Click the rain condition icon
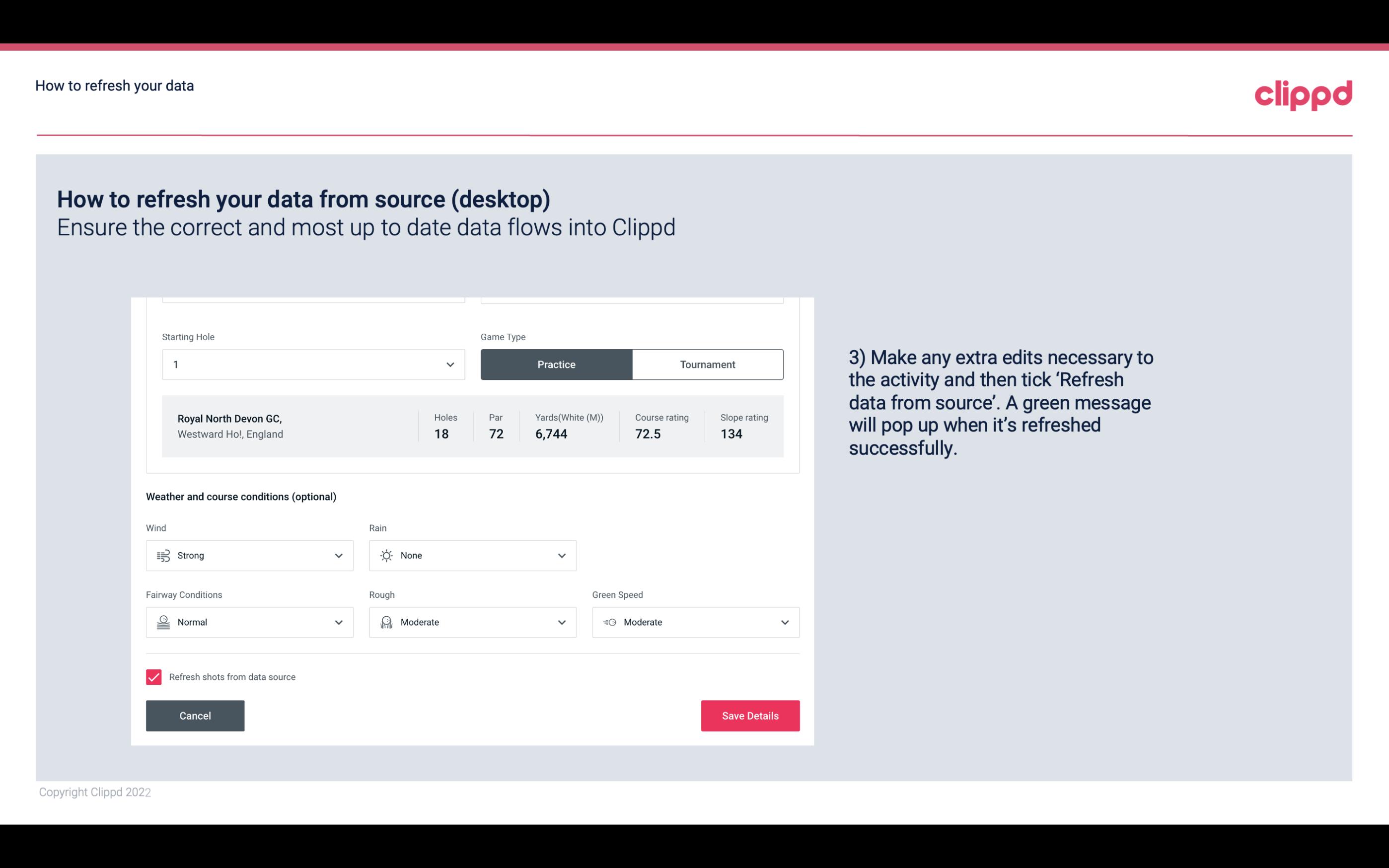 pos(387,555)
